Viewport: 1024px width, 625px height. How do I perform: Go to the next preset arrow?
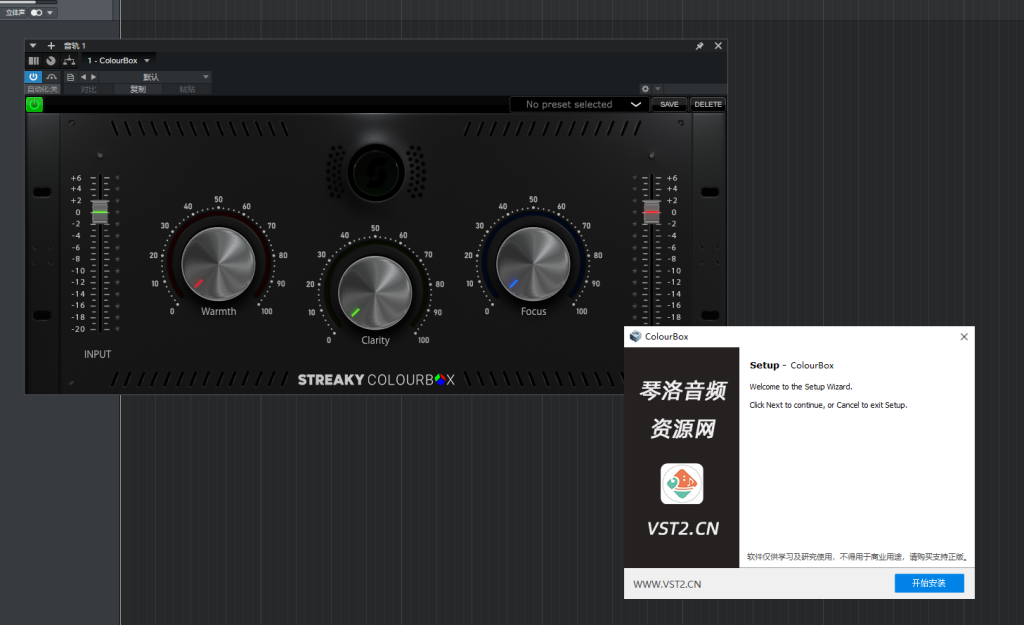[94, 77]
